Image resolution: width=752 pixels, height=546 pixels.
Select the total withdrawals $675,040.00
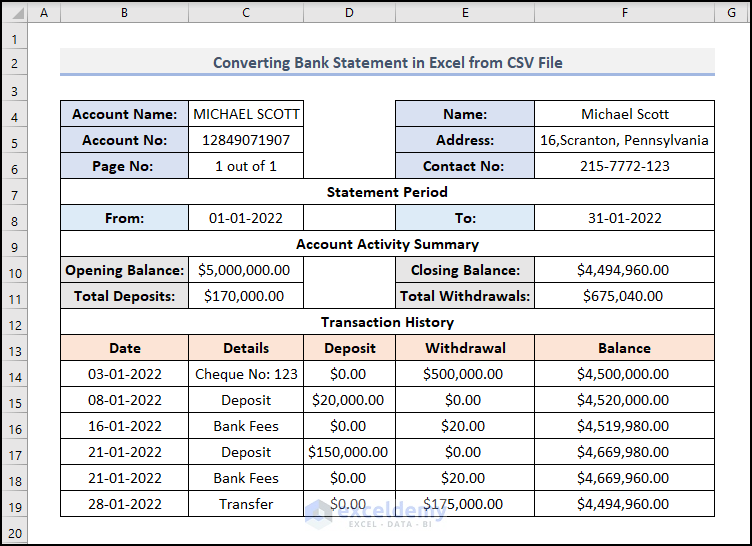coord(624,296)
